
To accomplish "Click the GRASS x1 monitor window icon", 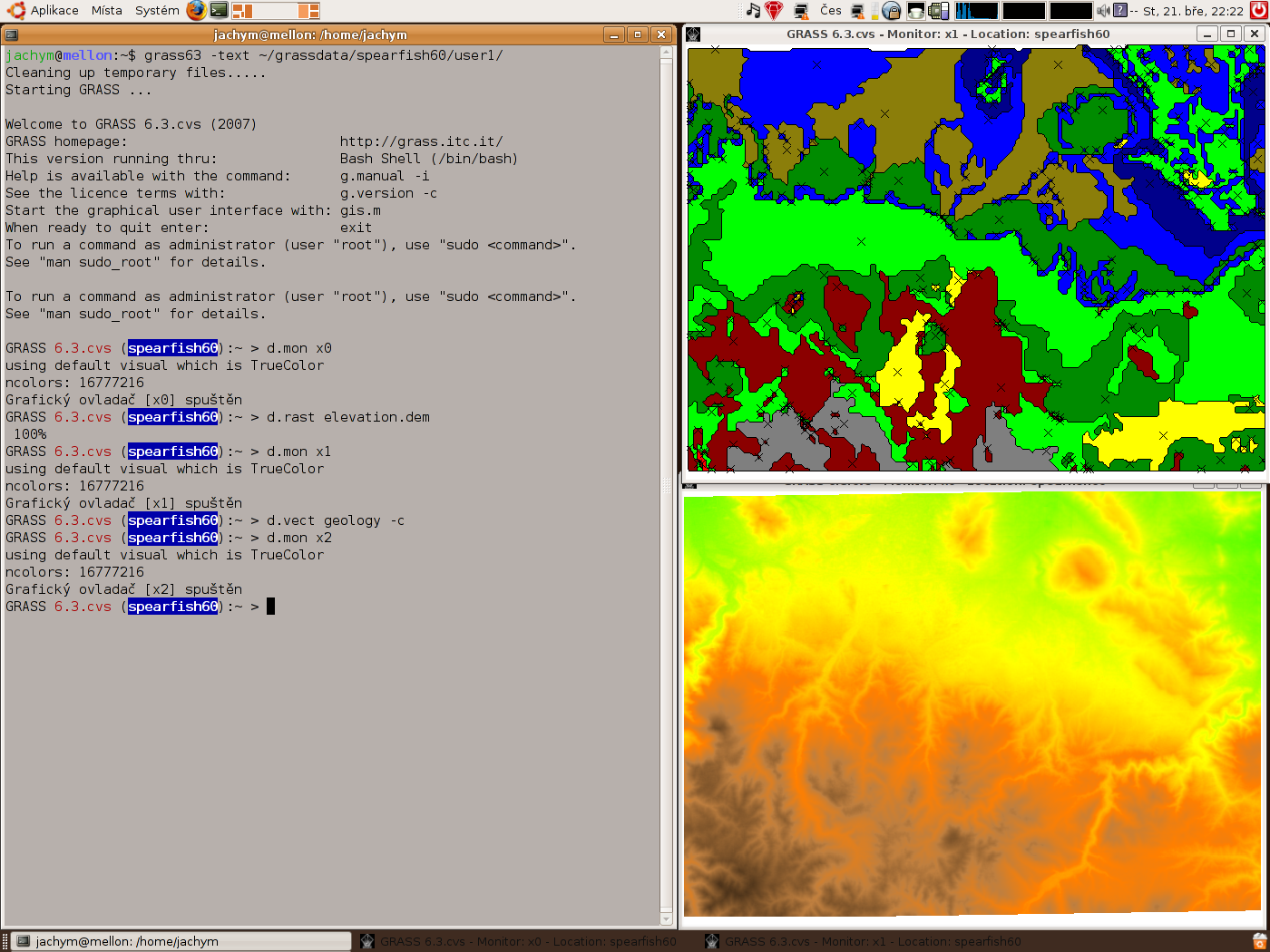I will click(693, 34).
